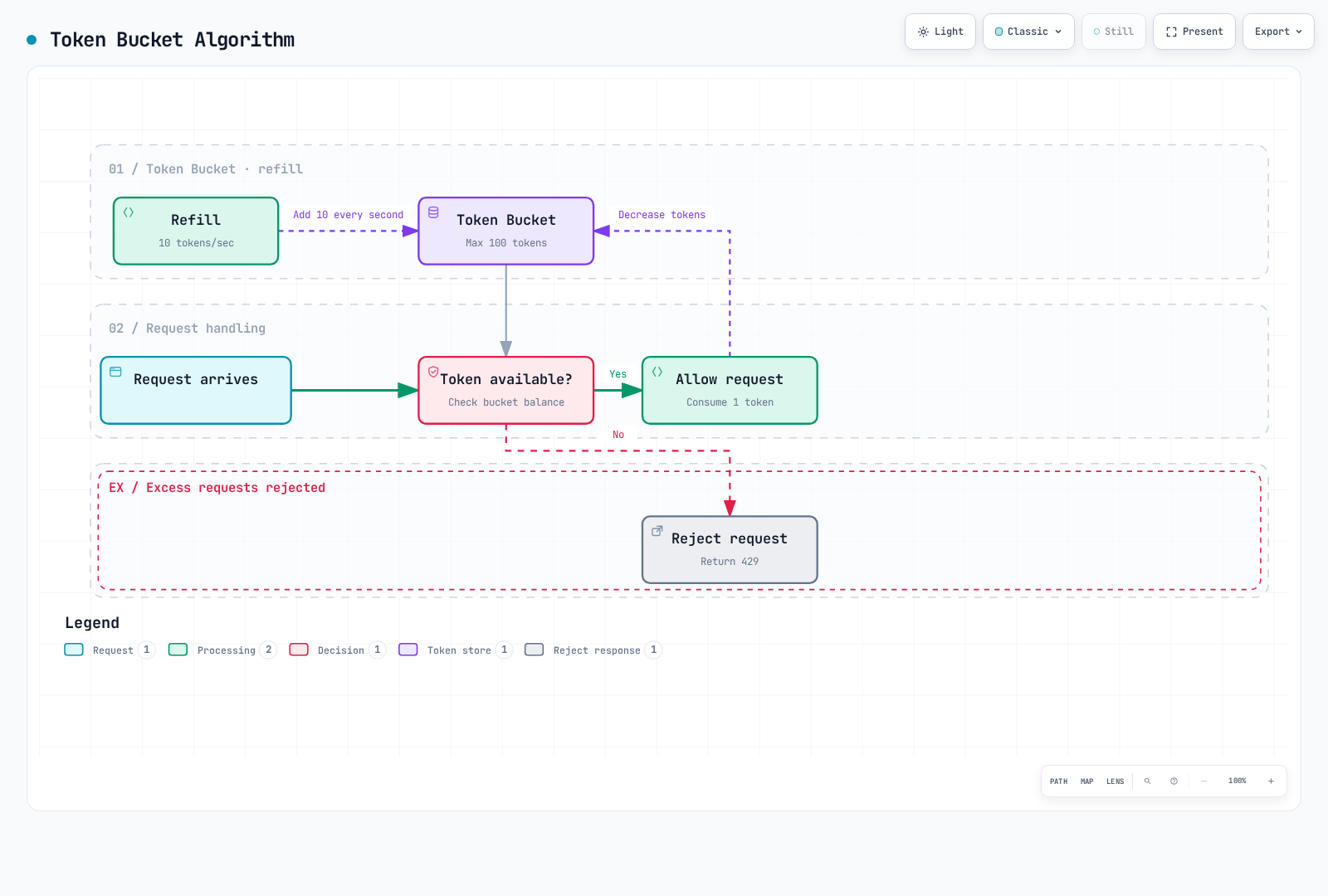This screenshot has height=896, width=1328.
Task: Open the Export dropdown menu
Action: 1278,32
